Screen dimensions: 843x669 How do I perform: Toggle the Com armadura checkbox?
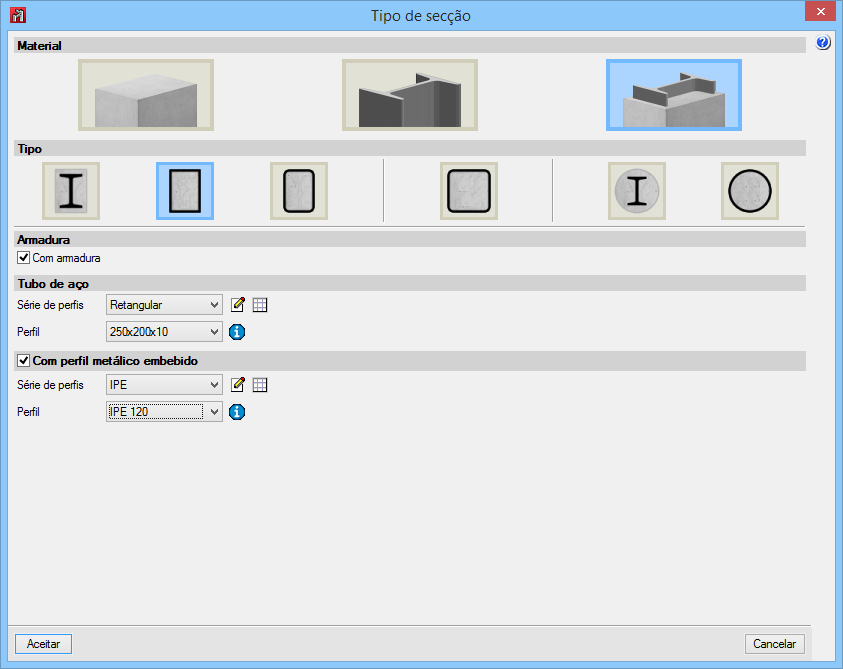(23, 258)
